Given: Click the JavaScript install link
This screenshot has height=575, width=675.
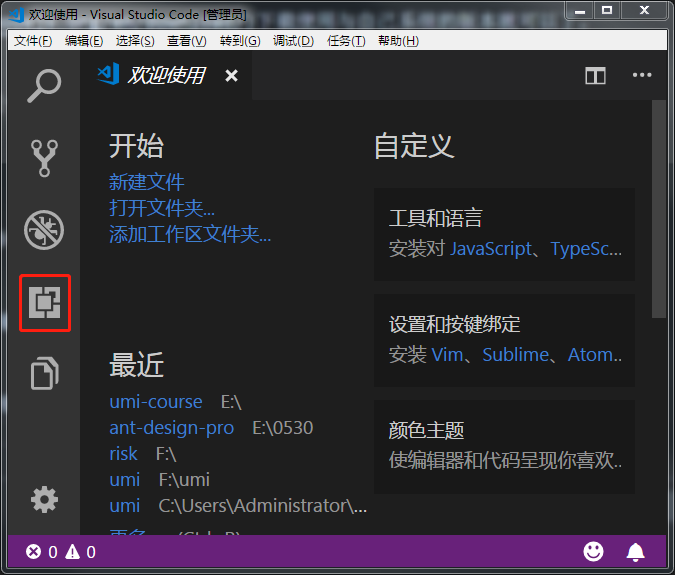Looking at the screenshot, I should tap(491, 249).
